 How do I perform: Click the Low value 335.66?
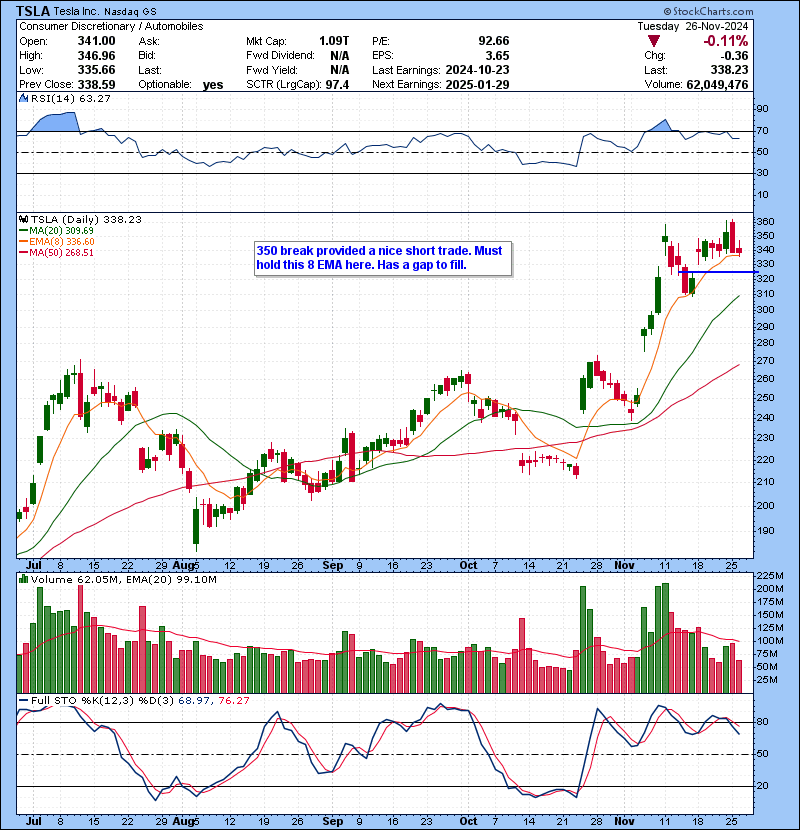point(96,70)
